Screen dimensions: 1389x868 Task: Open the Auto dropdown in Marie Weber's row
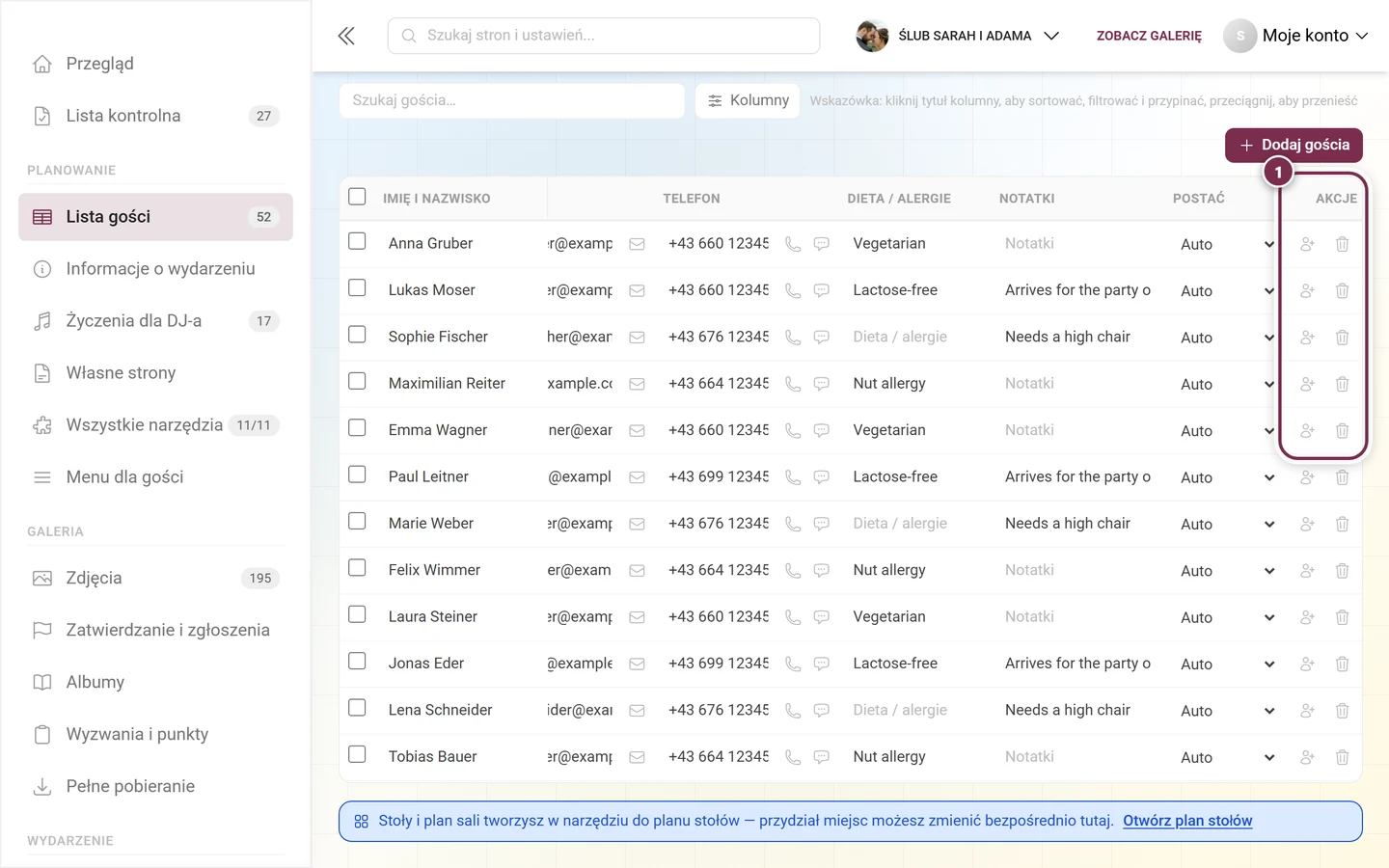(1227, 525)
